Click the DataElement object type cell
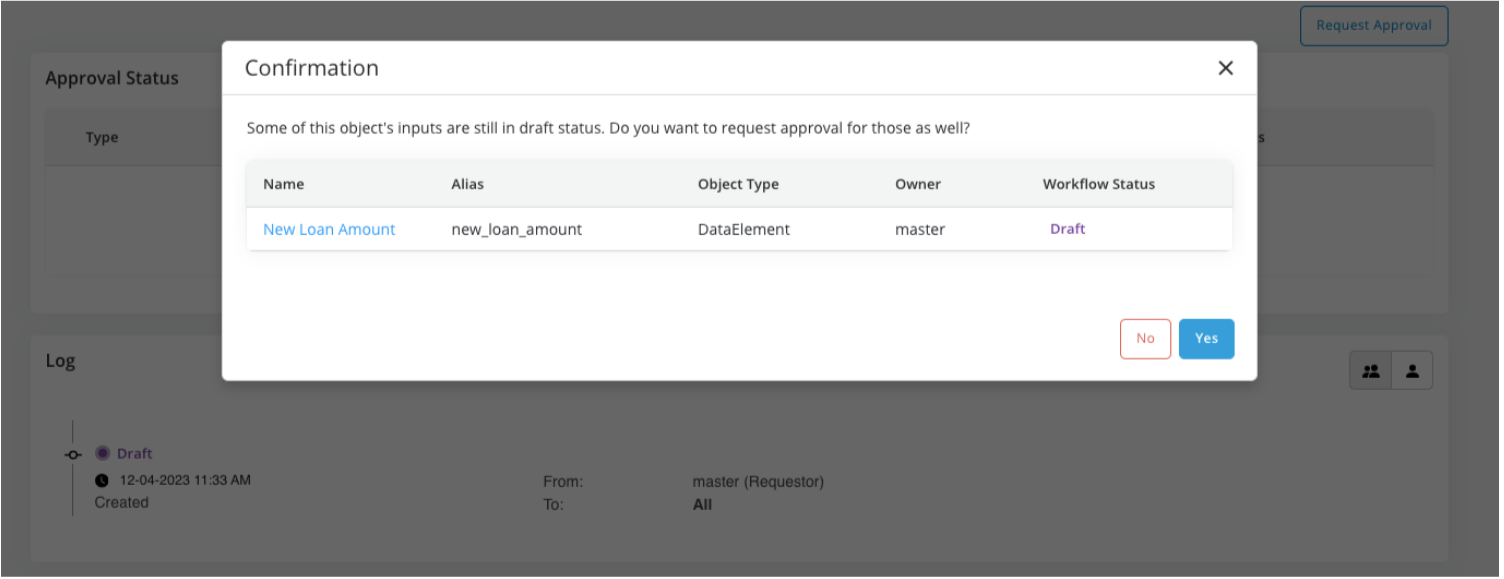 pyautogui.click(x=743, y=229)
